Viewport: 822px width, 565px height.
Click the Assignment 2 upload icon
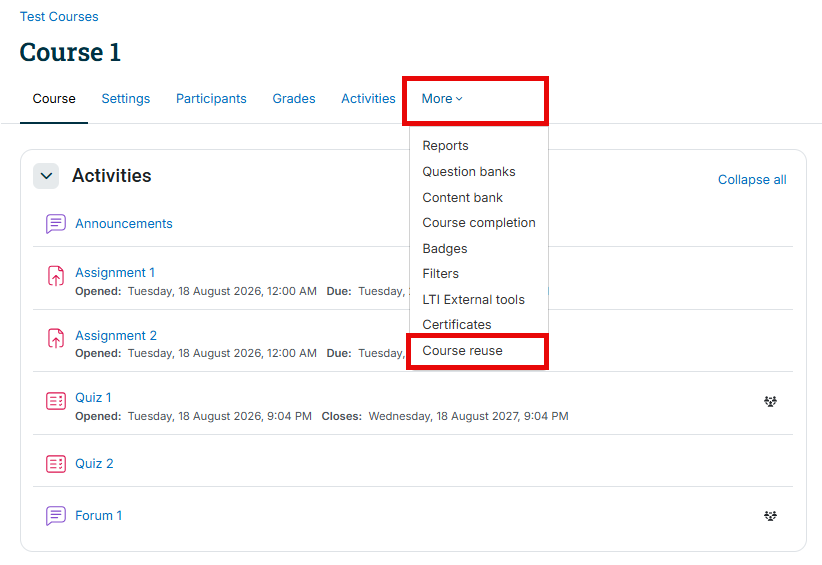[x=56, y=339]
